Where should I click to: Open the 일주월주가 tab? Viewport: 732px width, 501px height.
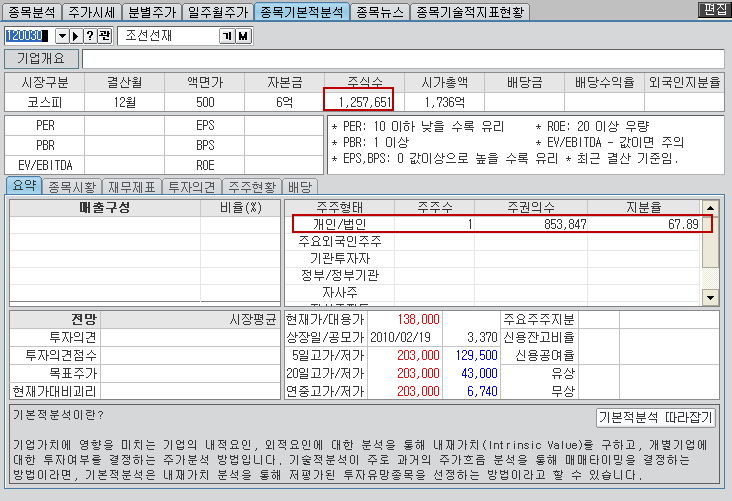tap(218, 12)
